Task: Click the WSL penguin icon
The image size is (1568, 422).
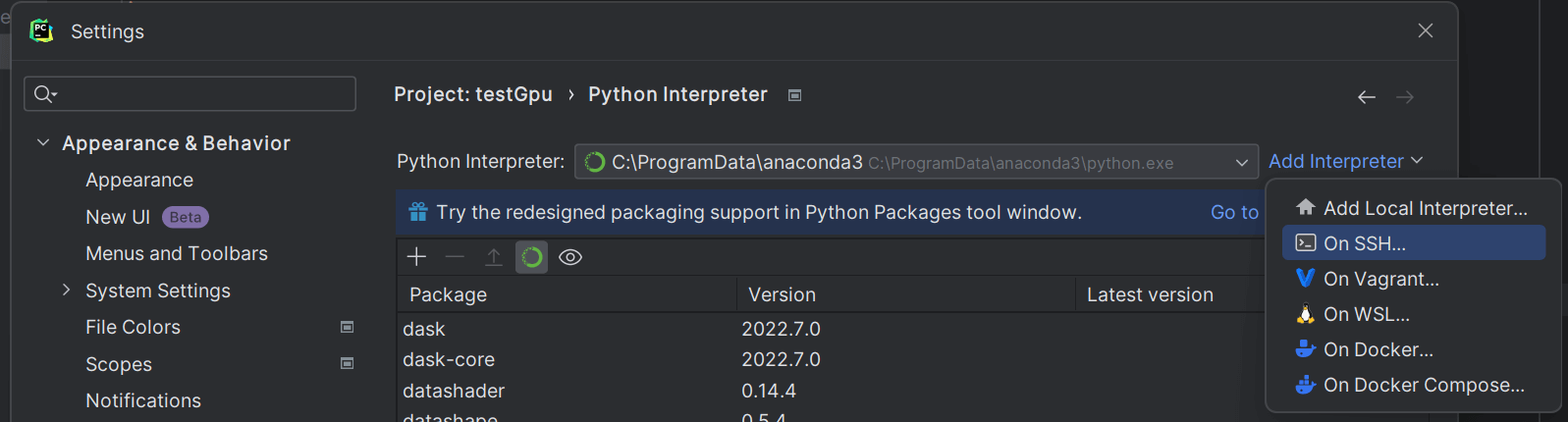Action: click(x=1305, y=314)
